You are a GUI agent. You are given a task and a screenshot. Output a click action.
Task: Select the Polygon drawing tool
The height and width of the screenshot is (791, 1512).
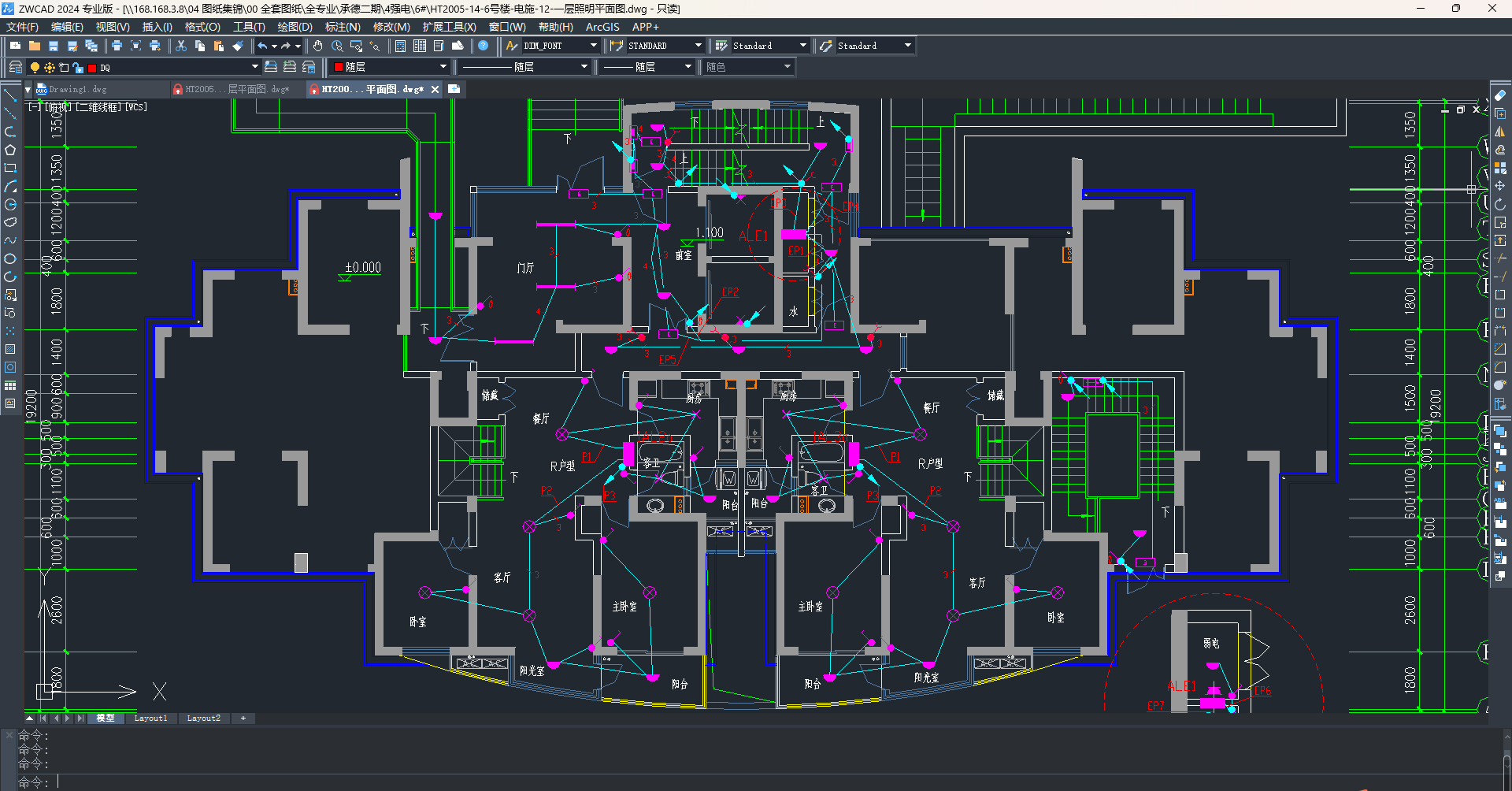coord(10,150)
